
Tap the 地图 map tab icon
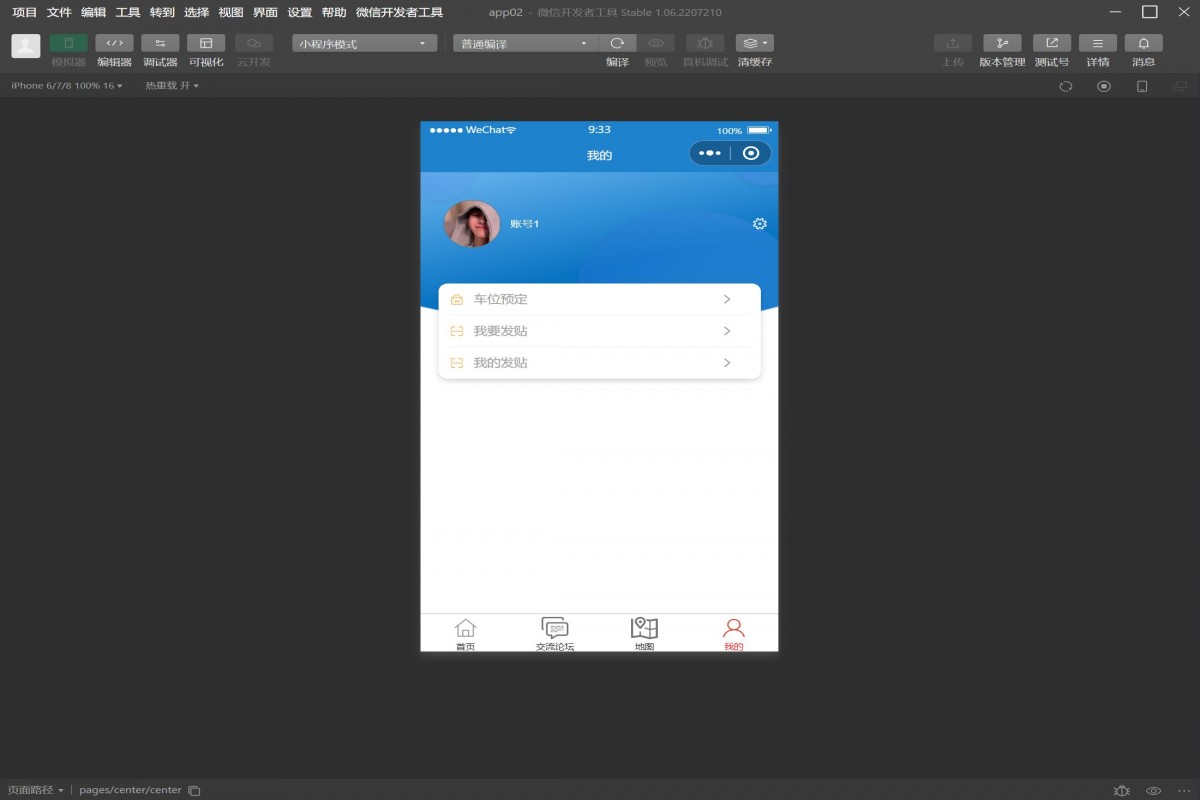[x=644, y=629]
